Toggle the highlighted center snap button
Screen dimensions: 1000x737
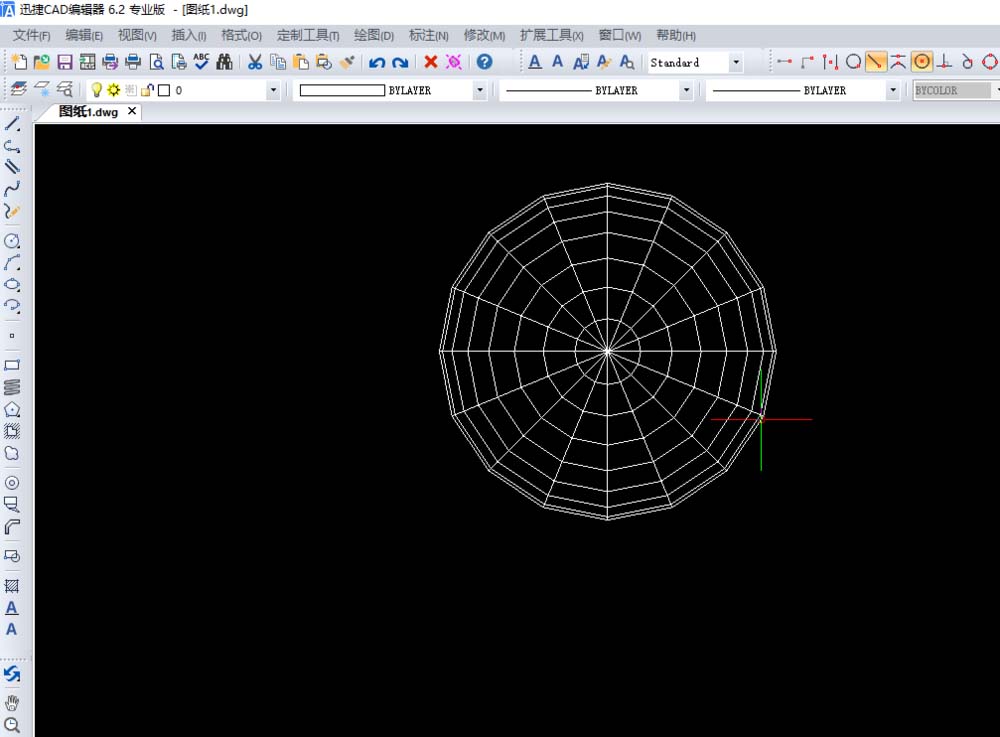[x=921, y=62]
